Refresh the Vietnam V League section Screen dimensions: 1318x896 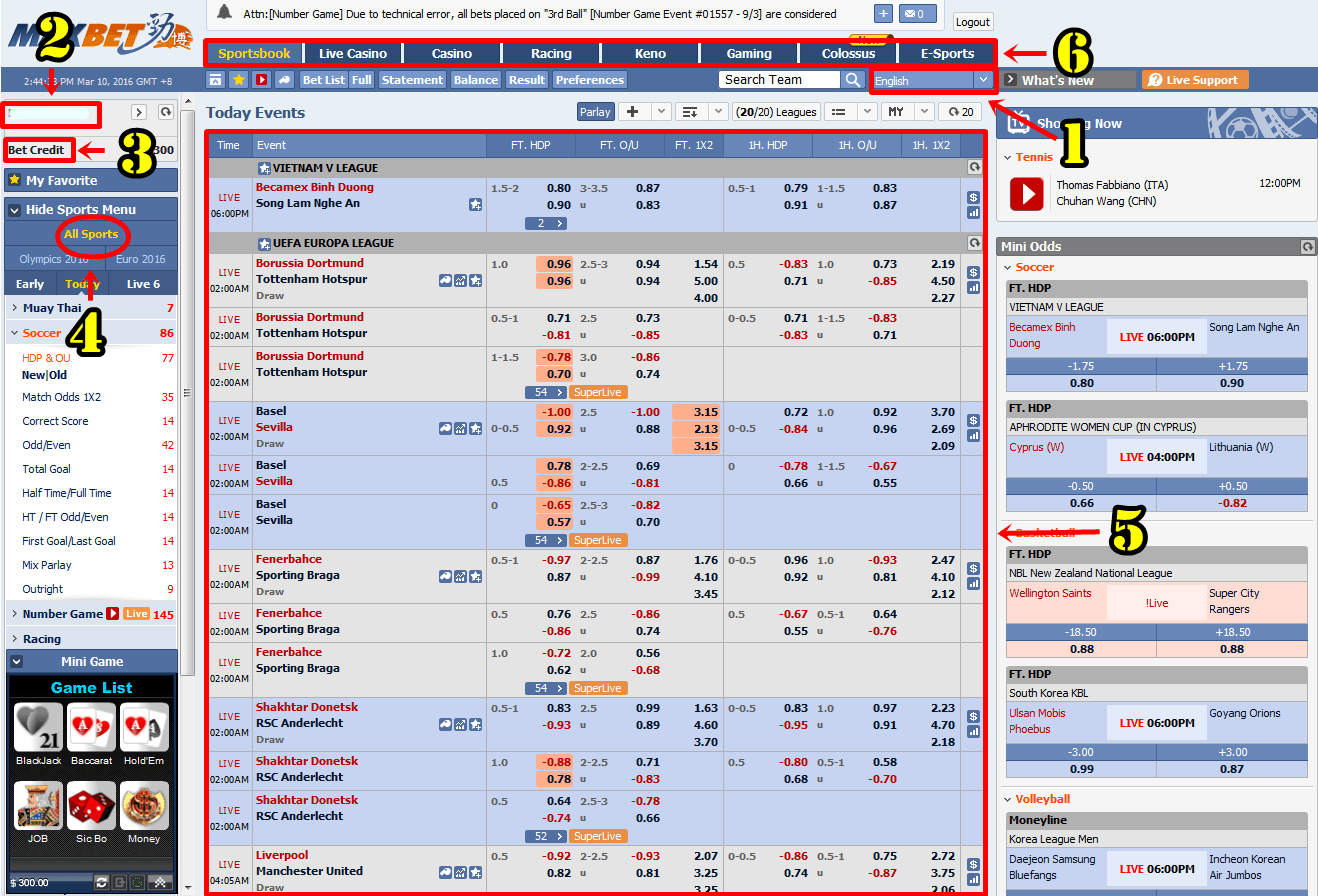(975, 168)
